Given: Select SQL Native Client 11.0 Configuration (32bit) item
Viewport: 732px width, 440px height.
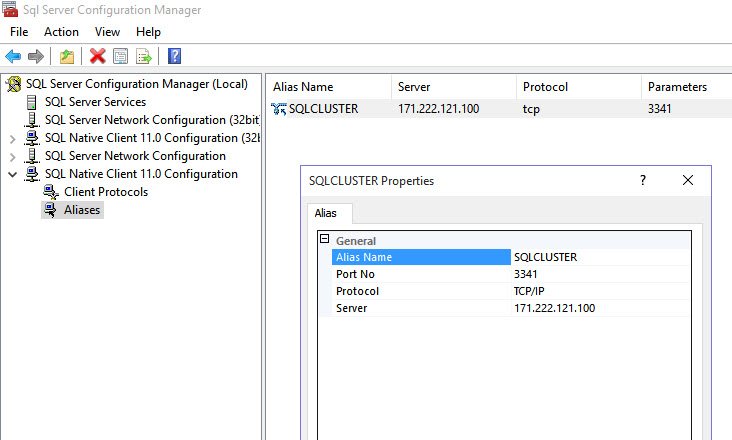Looking at the screenshot, I should point(152,138).
